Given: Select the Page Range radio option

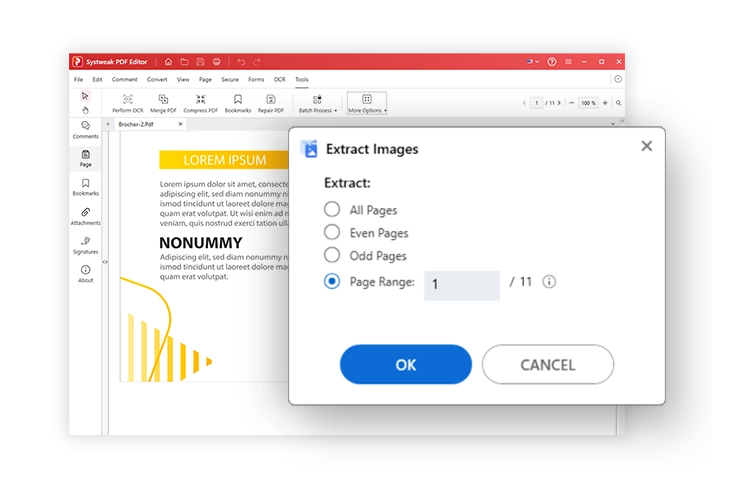Looking at the screenshot, I should (332, 281).
